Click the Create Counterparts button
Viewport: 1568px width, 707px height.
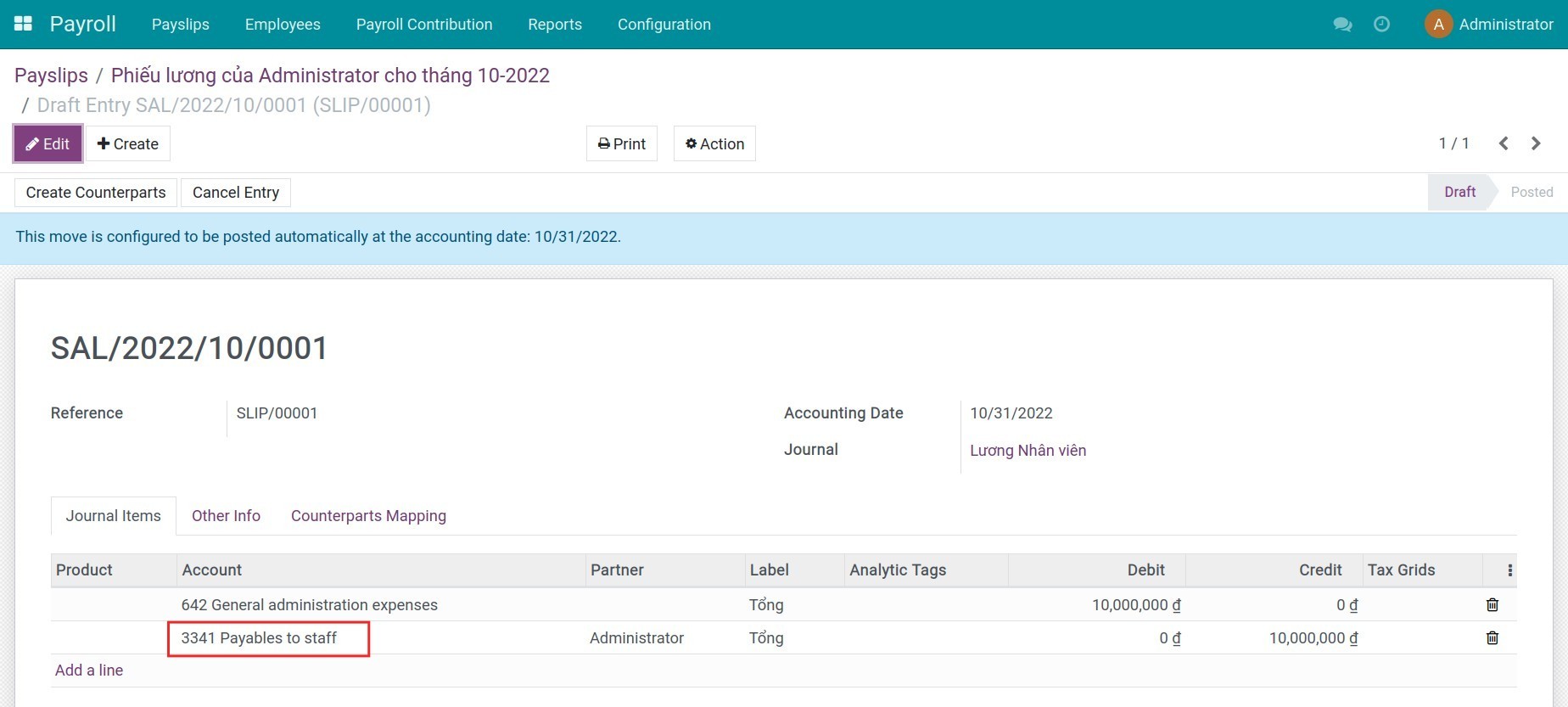96,193
